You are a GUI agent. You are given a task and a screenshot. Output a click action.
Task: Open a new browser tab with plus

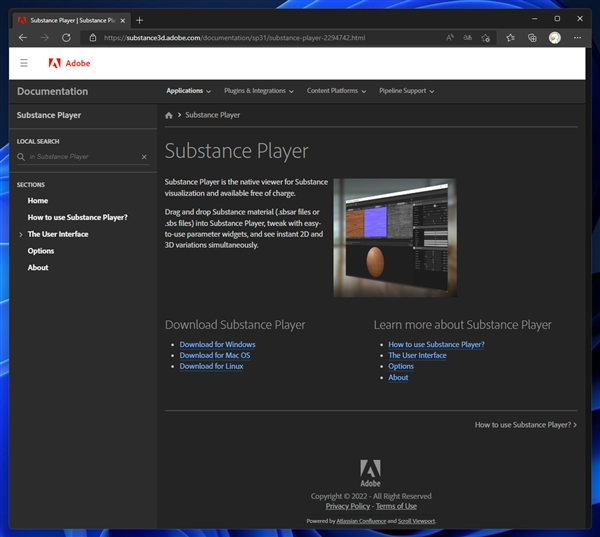click(139, 20)
